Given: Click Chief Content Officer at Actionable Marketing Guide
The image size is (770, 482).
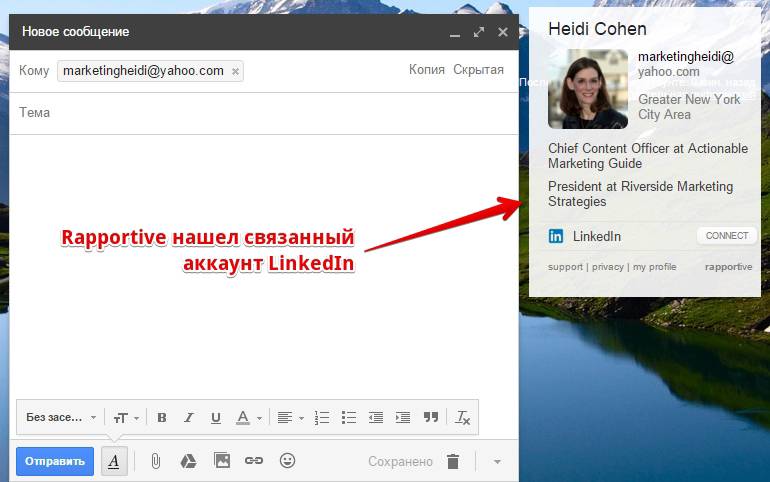Looking at the screenshot, I should [648, 156].
